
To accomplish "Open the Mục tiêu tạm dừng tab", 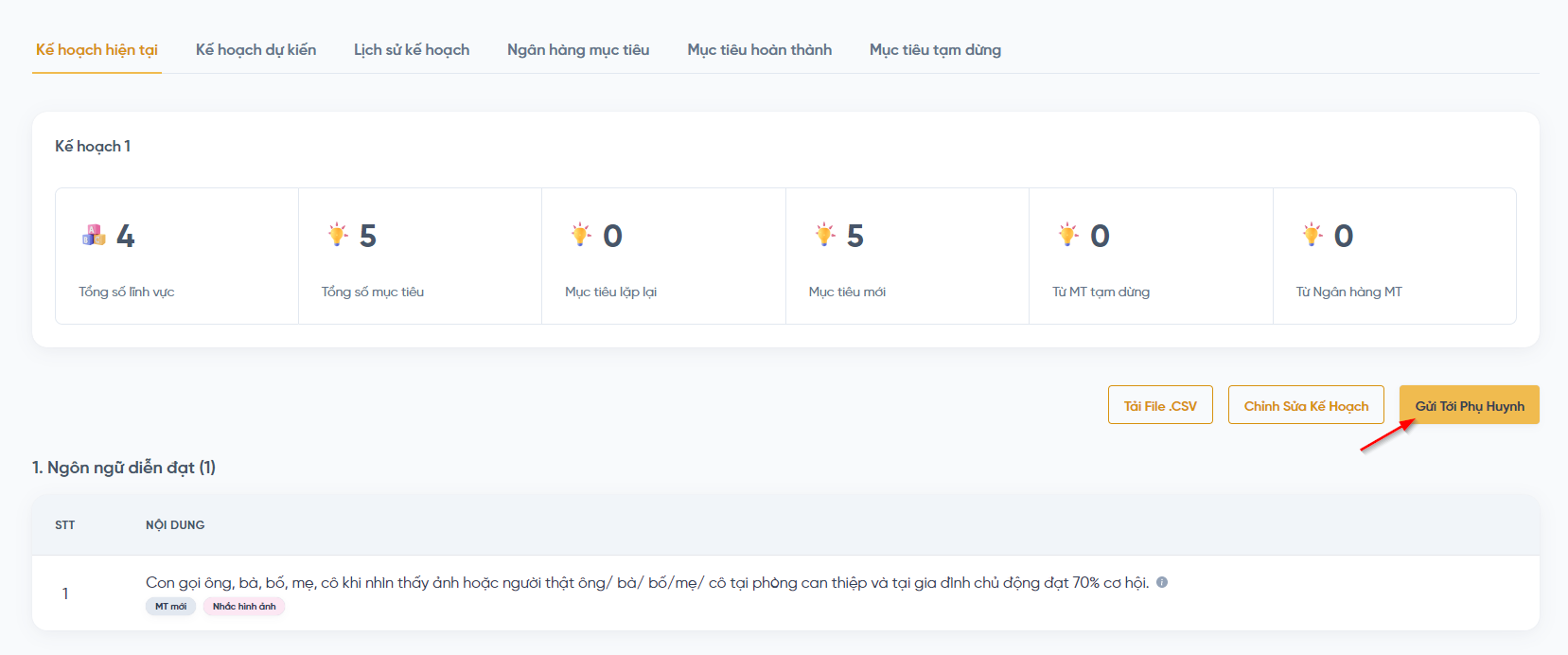I will click(x=935, y=50).
